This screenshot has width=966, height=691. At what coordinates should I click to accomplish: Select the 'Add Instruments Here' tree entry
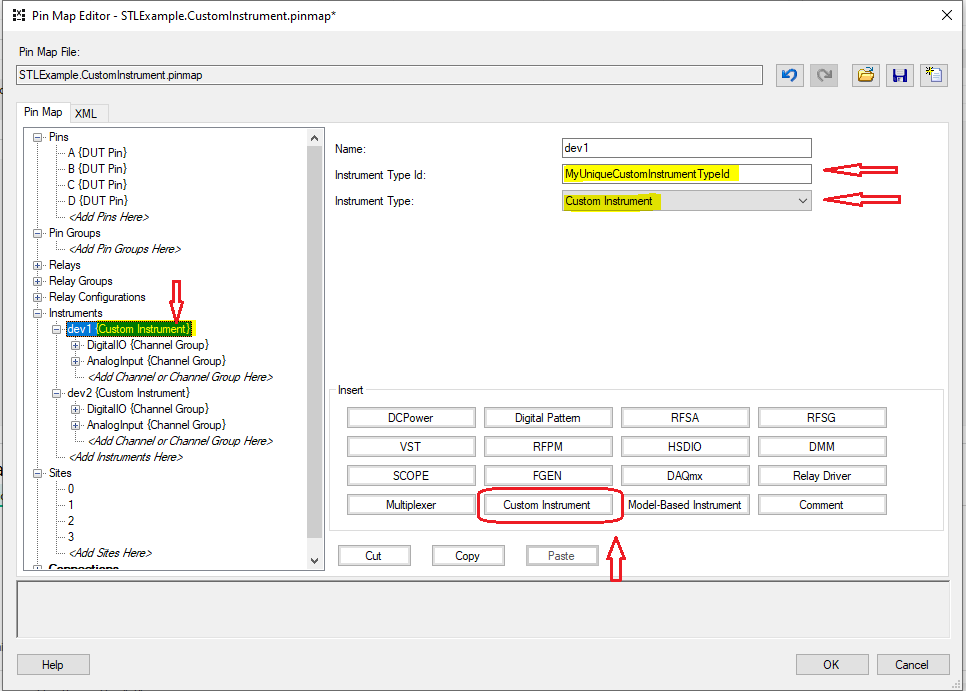coord(125,457)
